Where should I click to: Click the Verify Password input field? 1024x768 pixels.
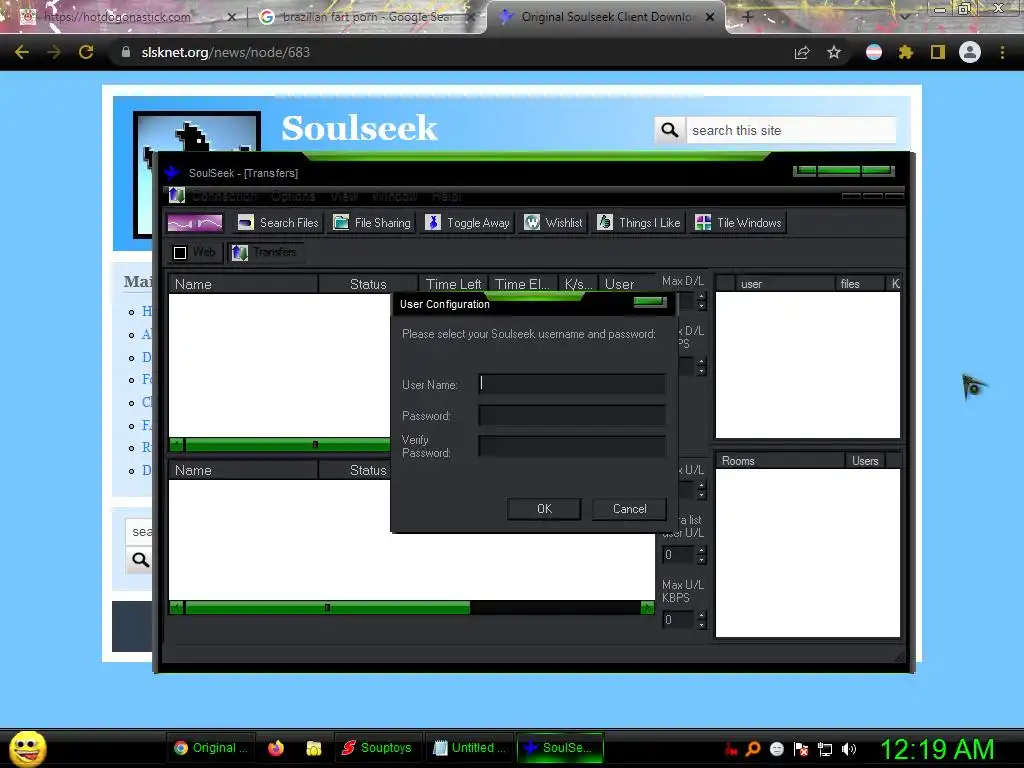[x=572, y=446]
